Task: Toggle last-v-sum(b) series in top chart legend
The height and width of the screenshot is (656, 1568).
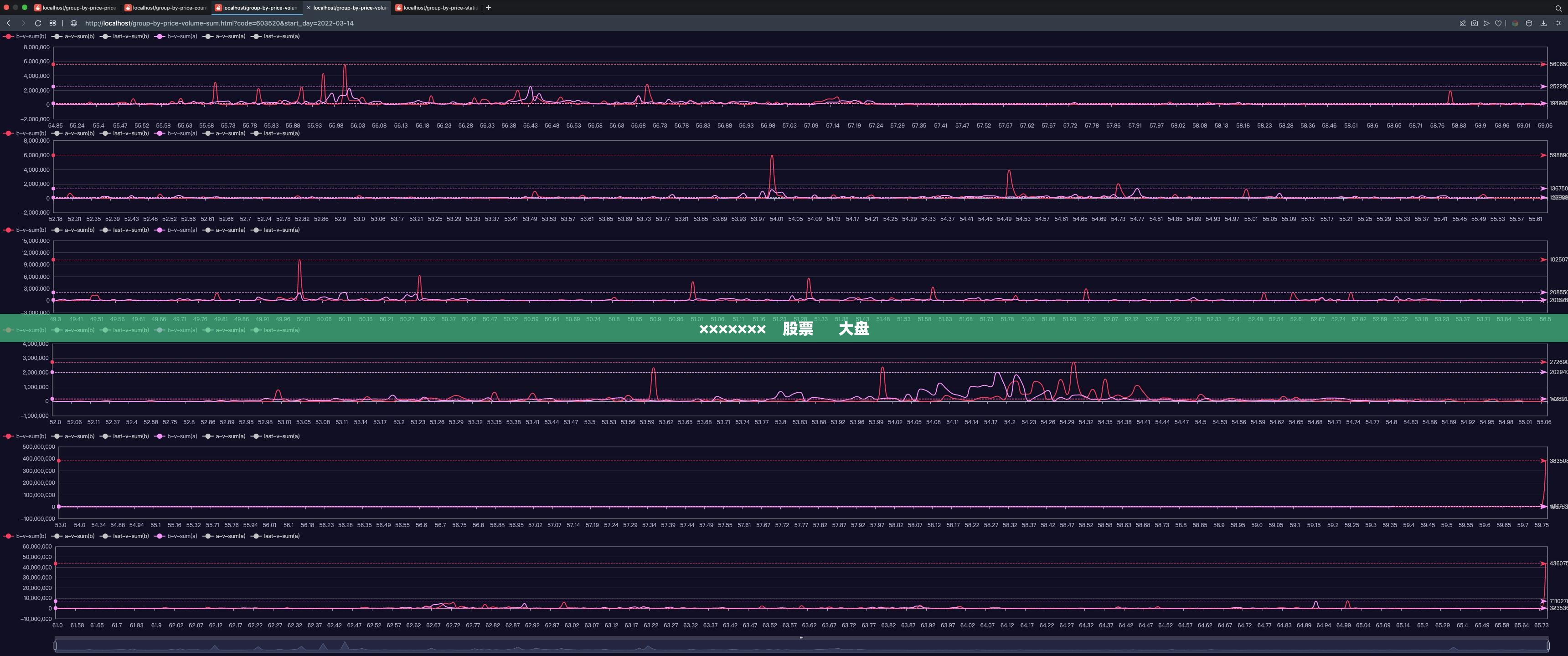Action: [125, 36]
